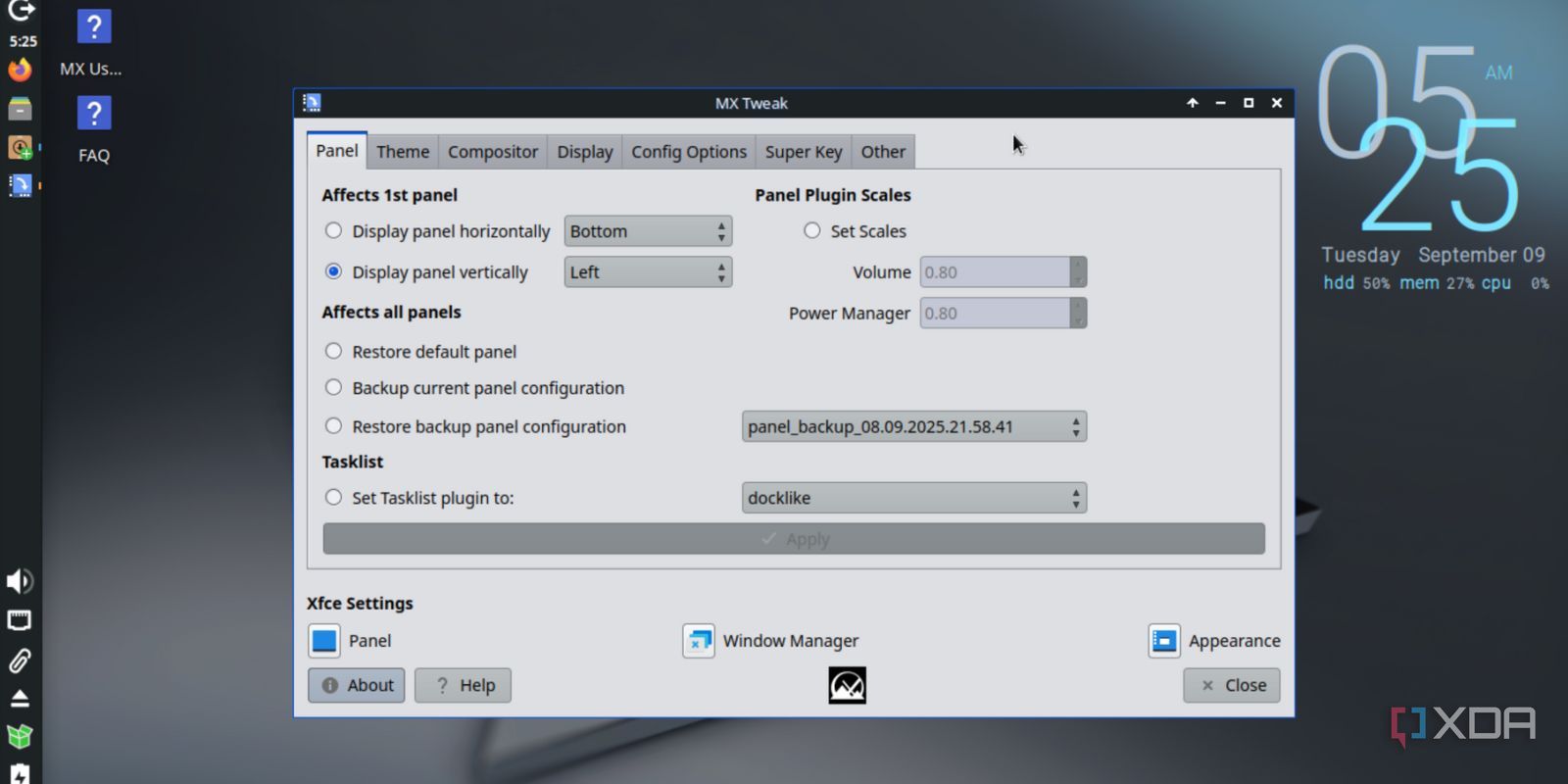Image resolution: width=1568 pixels, height=784 pixels.
Task: Click the Power Manager scale stepper arrows
Action: pos(1078,314)
